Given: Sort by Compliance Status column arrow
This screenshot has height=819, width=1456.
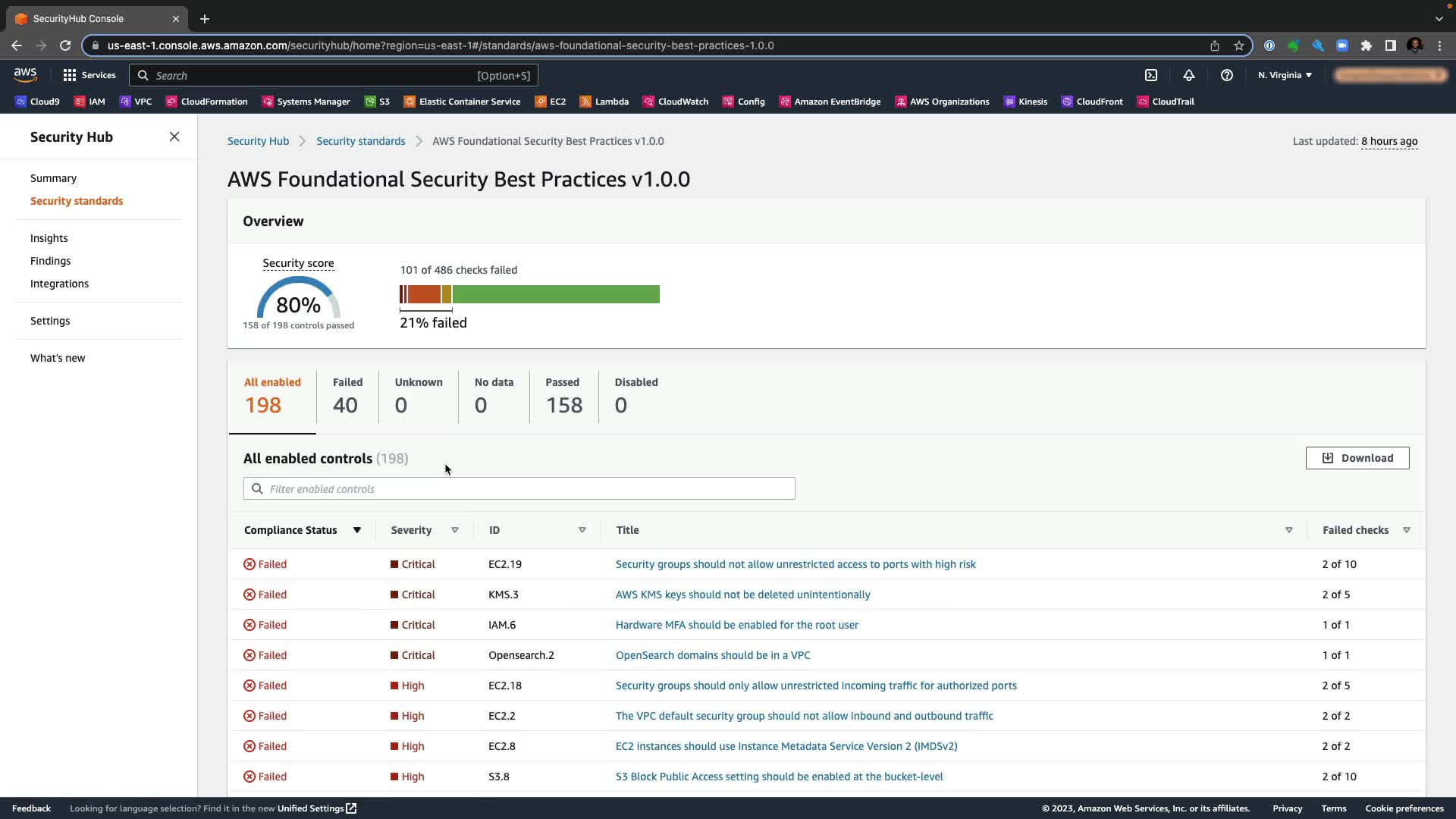Looking at the screenshot, I should [356, 530].
